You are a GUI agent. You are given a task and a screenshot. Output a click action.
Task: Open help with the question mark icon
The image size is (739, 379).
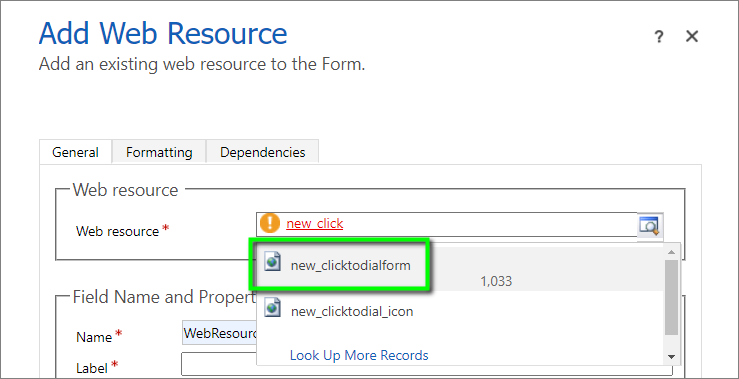click(659, 36)
